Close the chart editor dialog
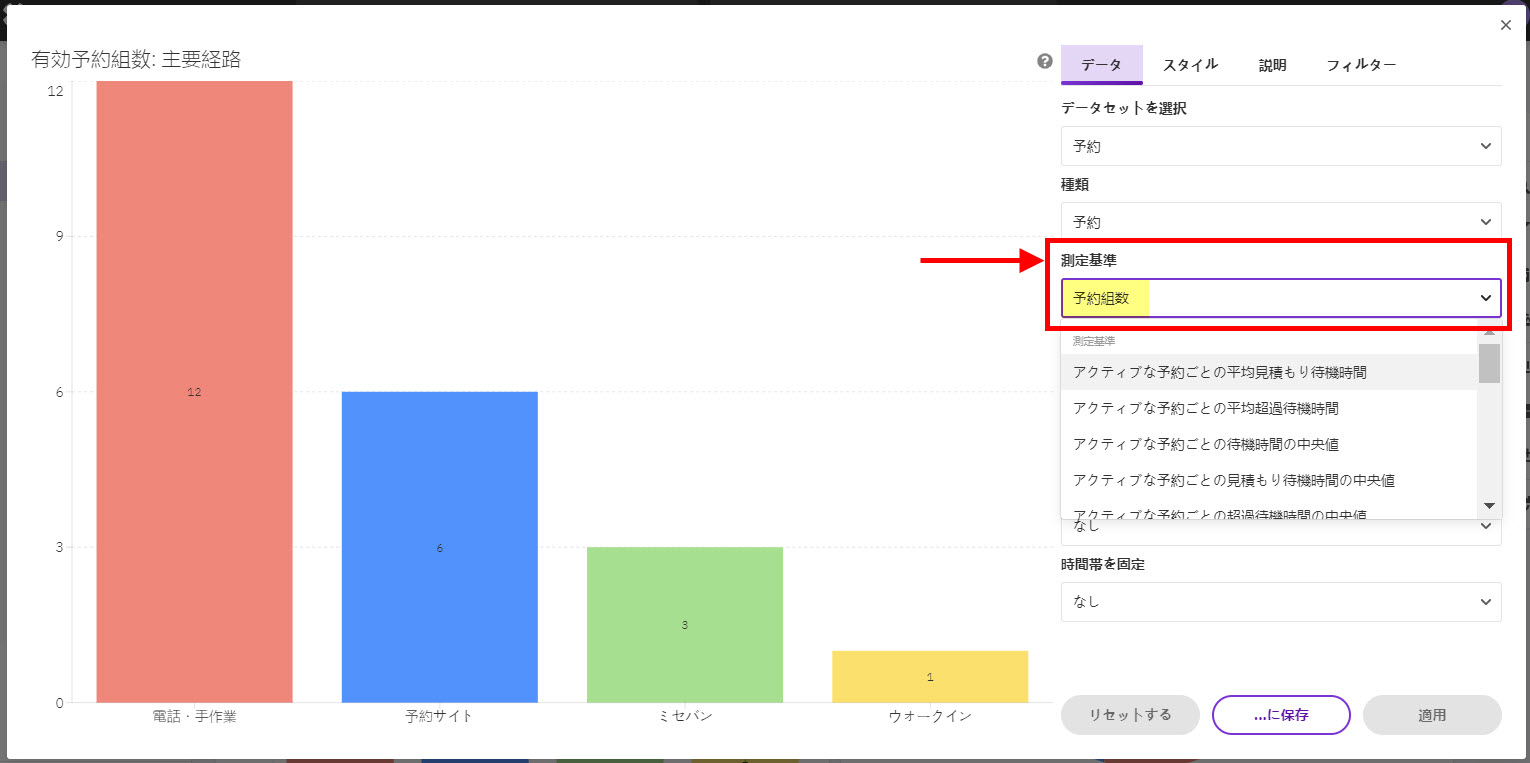1530x763 pixels. coord(1506,25)
